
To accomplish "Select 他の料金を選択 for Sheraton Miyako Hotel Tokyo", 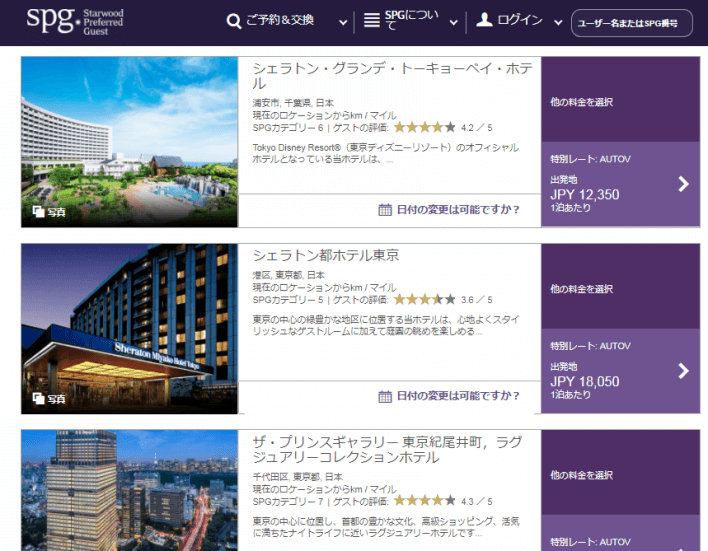I will pyautogui.click(x=581, y=289).
